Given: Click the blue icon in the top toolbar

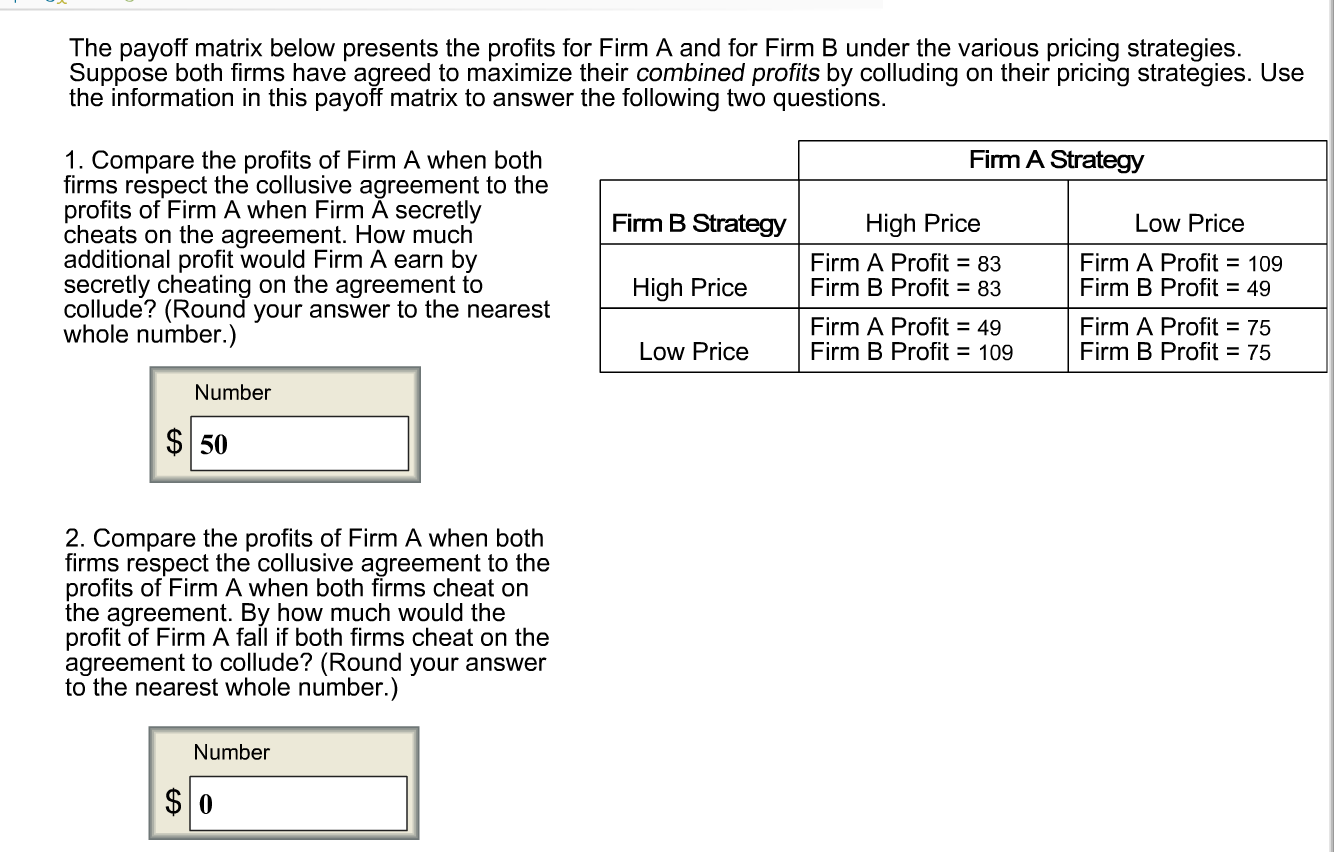Looking at the screenshot, I should (x=48, y=3).
